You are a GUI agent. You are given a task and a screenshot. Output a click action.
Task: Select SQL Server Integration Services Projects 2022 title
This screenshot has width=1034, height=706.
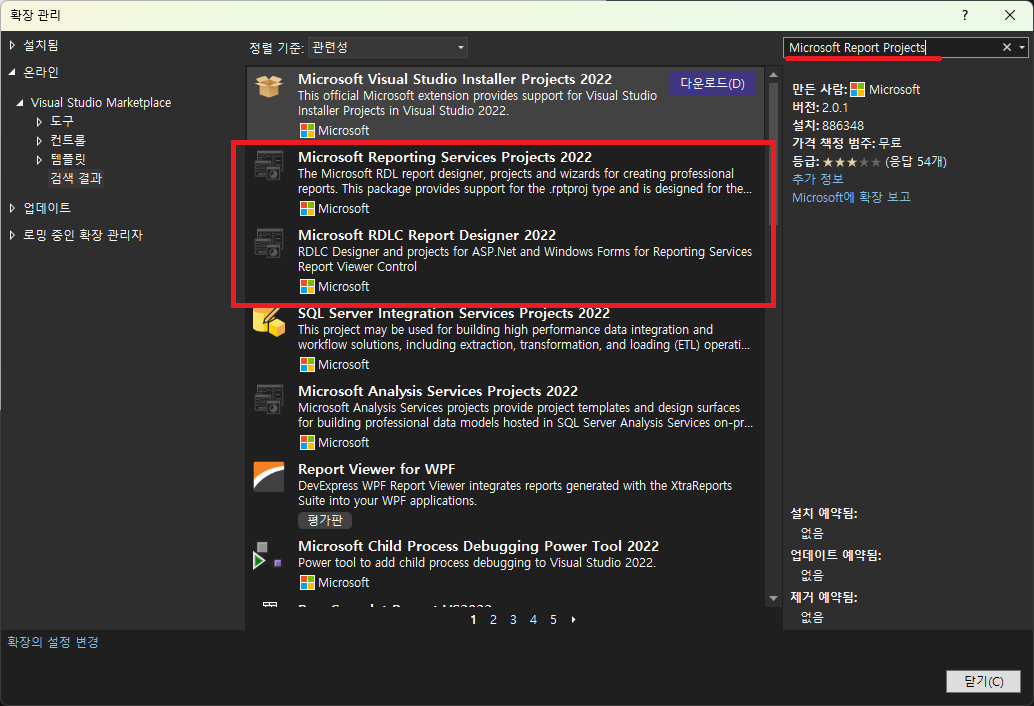tap(454, 313)
